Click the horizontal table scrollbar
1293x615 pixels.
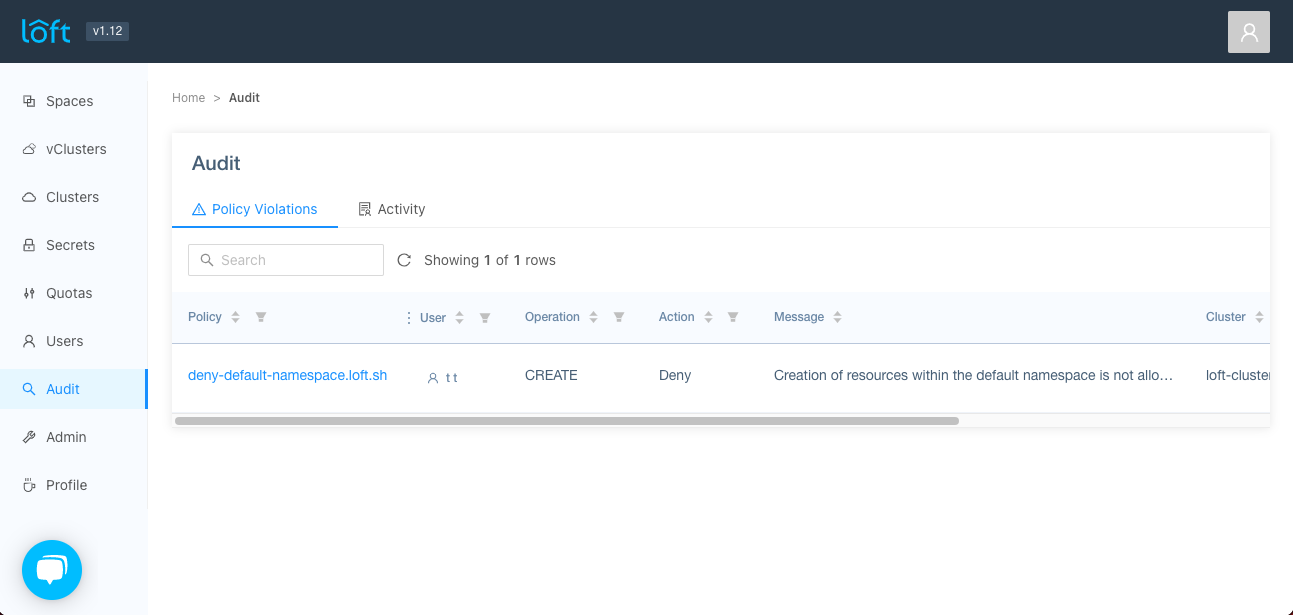click(x=566, y=421)
